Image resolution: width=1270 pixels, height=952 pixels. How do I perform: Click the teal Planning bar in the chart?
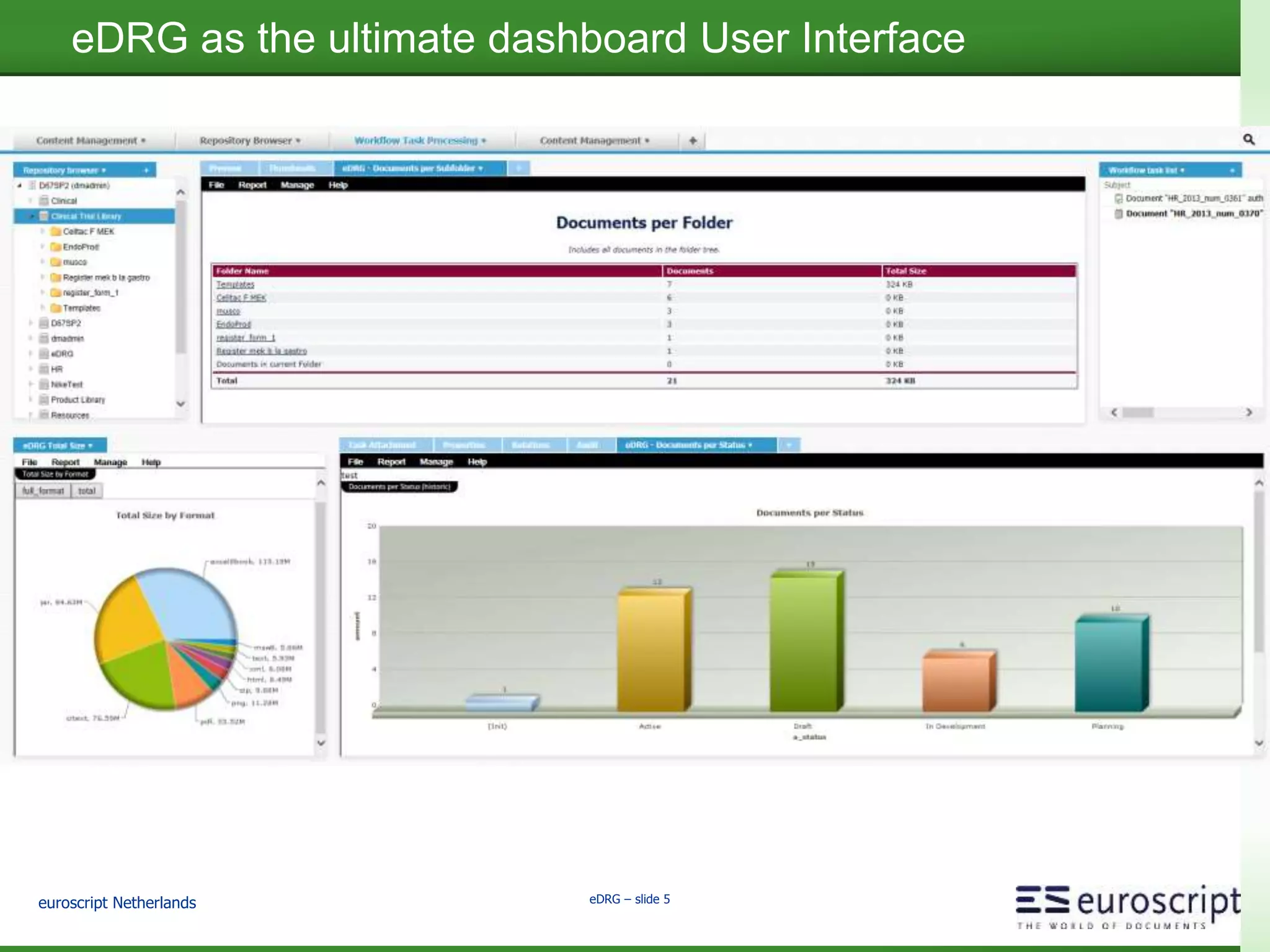coord(1111,663)
